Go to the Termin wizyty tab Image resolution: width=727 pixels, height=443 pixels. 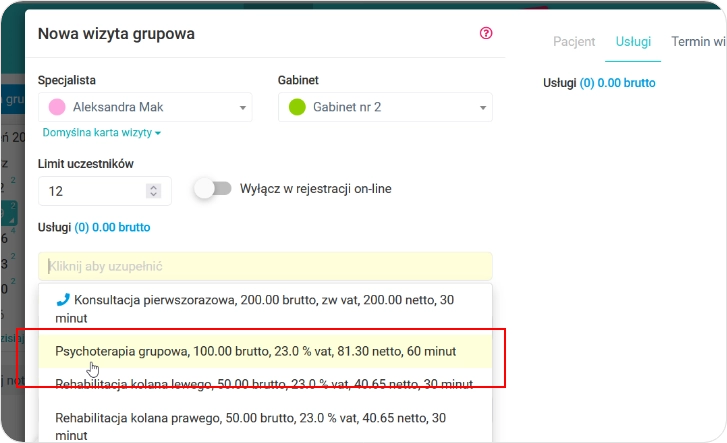(698, 42)
